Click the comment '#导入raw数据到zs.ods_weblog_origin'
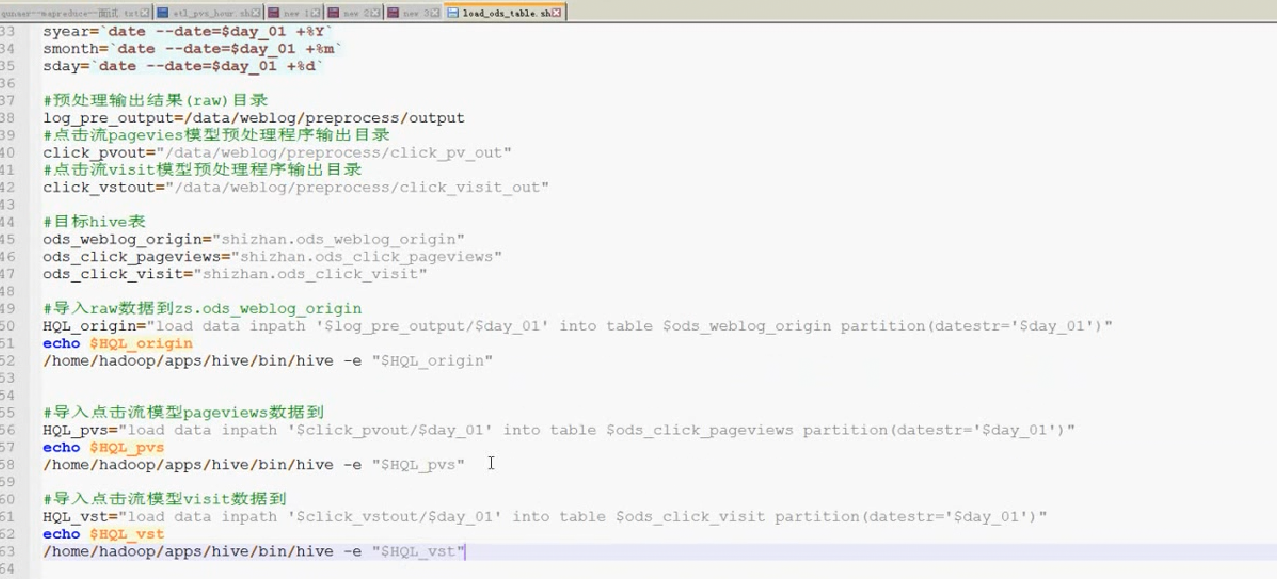This screenshot has height=579, width=1277. coord(202,308)
